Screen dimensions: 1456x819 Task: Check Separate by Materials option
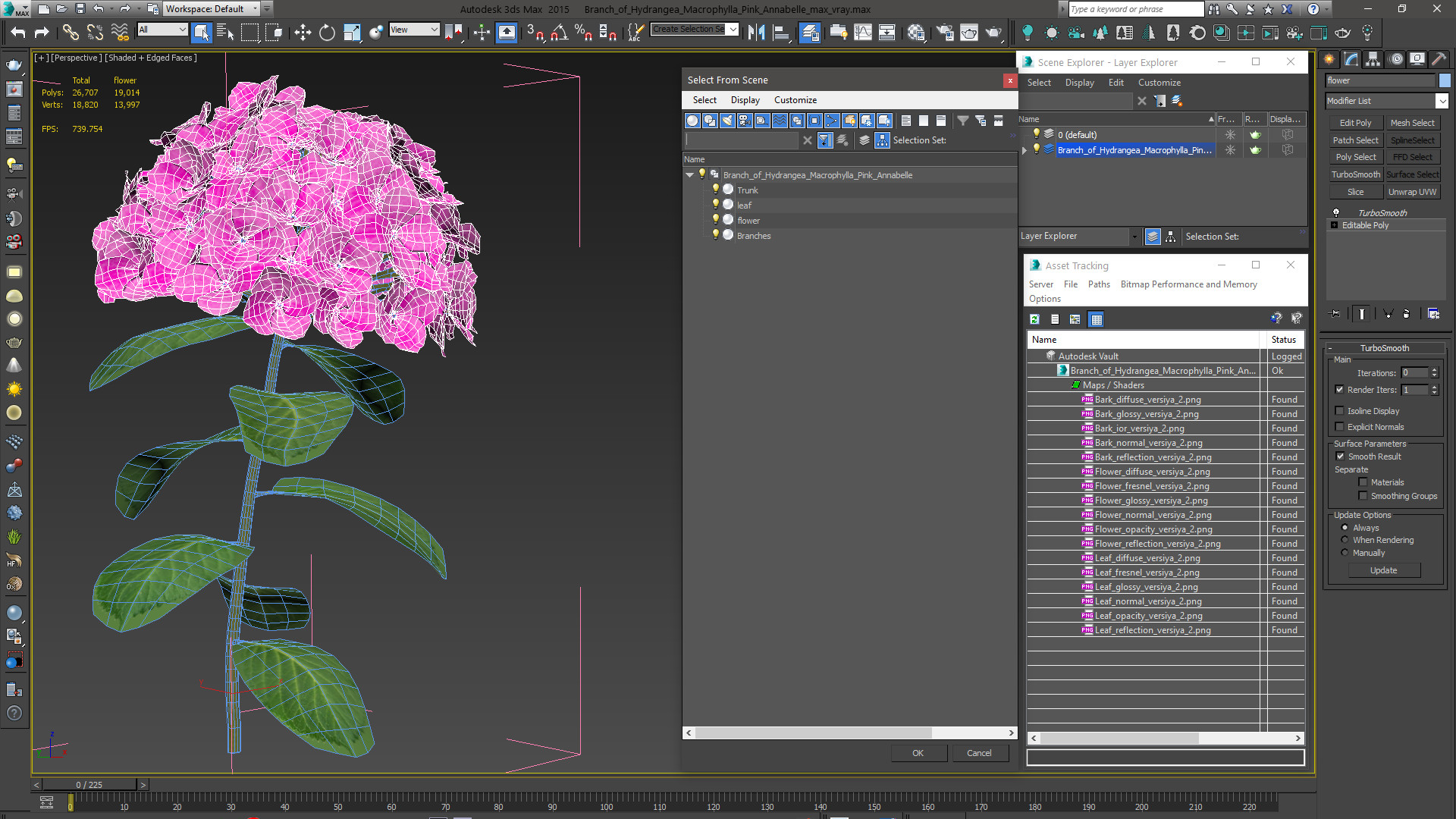tap(1363, 482)
